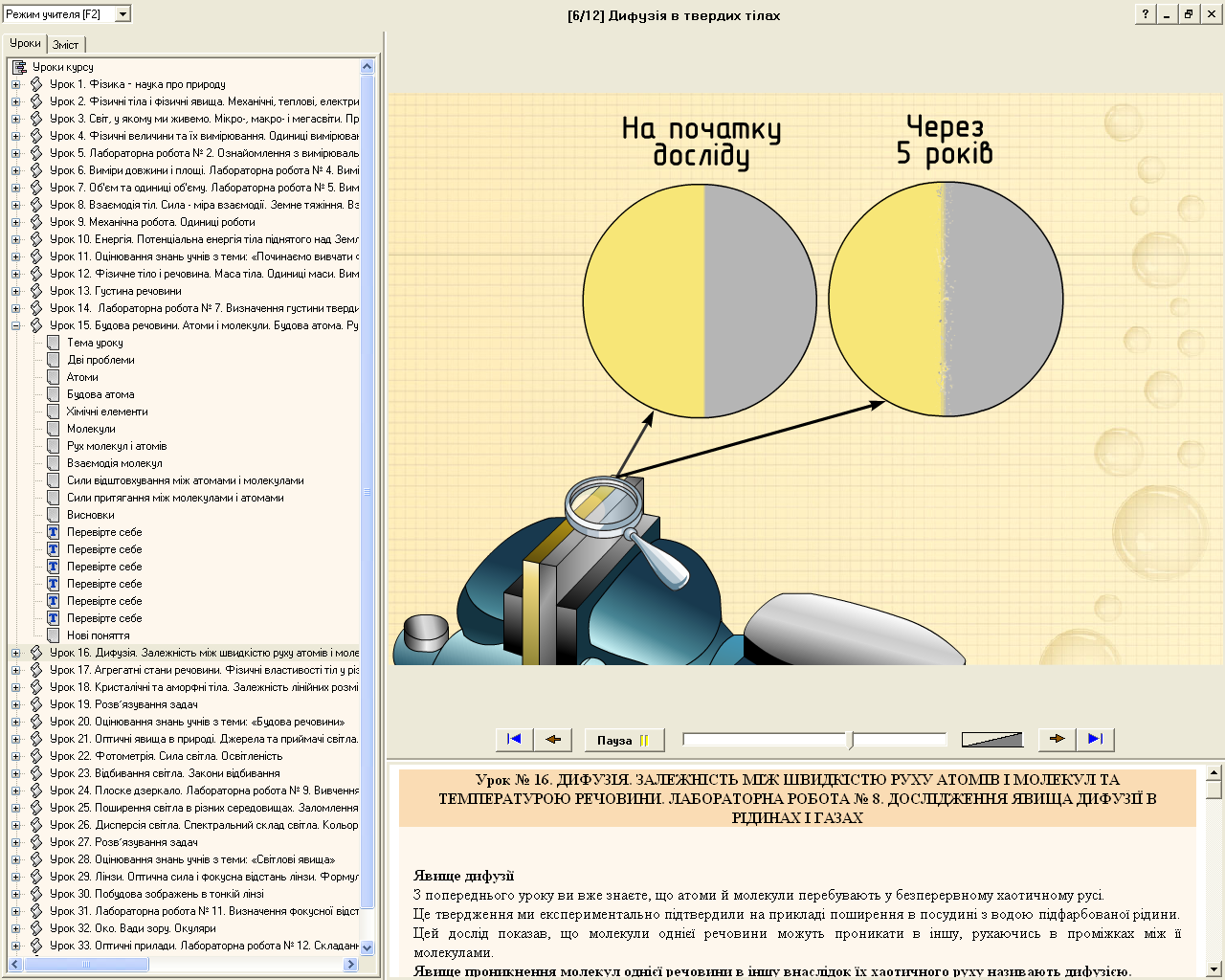Click the page icon beside Хімічні елементи
Screen dimensions: 1225x980
tap(54, 412)
